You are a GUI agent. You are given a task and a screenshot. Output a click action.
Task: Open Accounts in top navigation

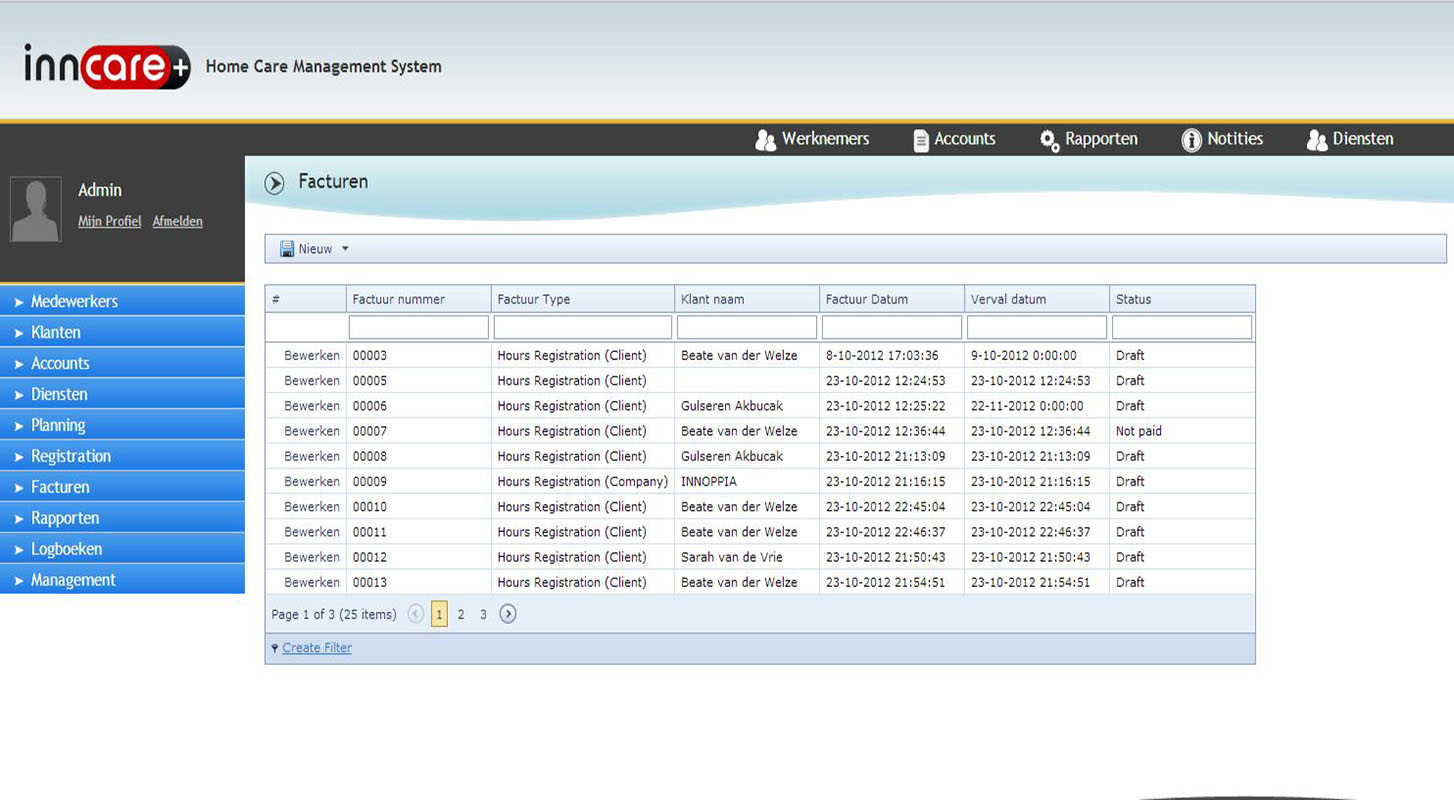coord(965,139)
